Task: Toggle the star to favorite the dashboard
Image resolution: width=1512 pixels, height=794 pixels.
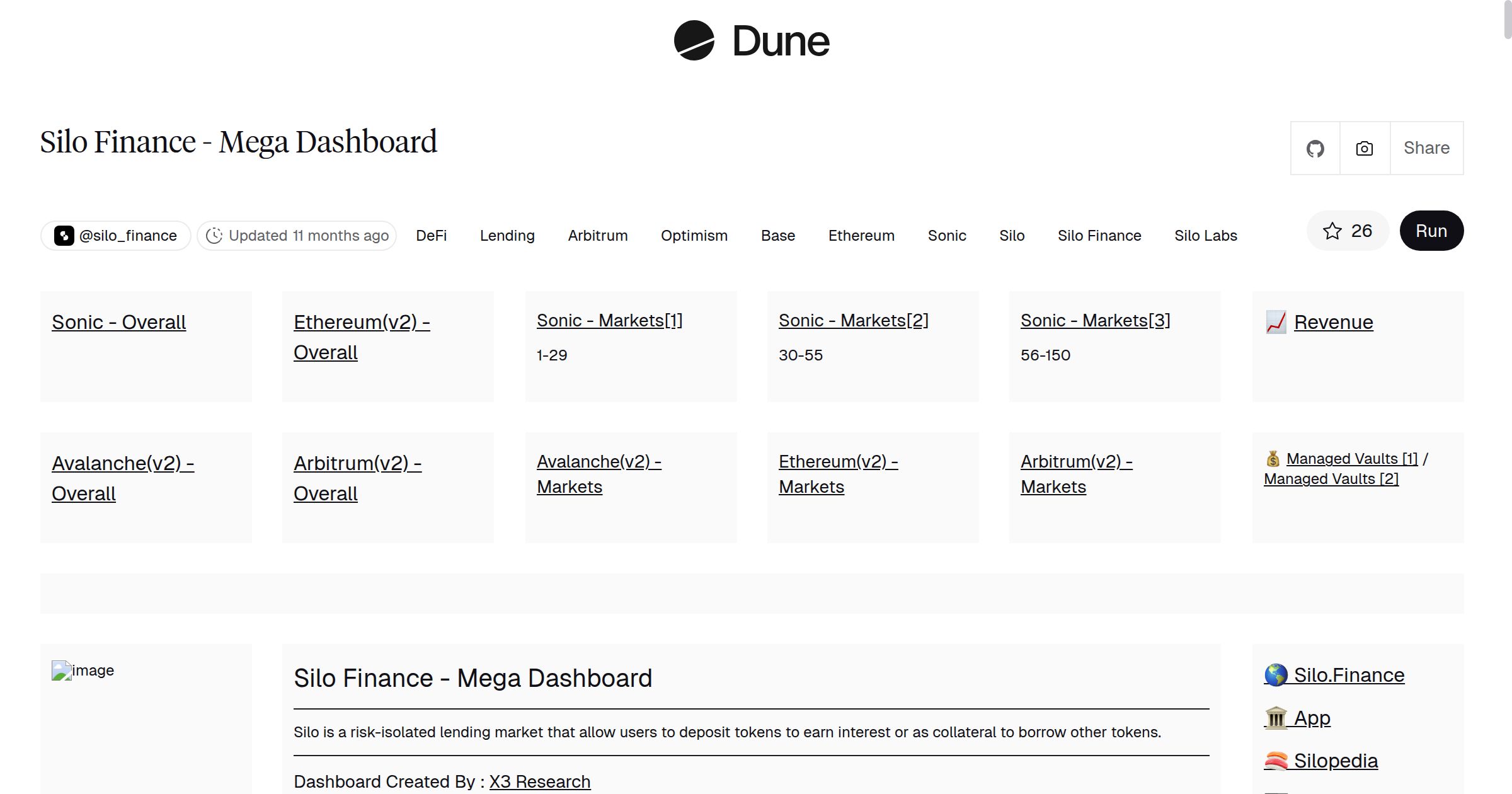Action: [x=1331, y=231]
